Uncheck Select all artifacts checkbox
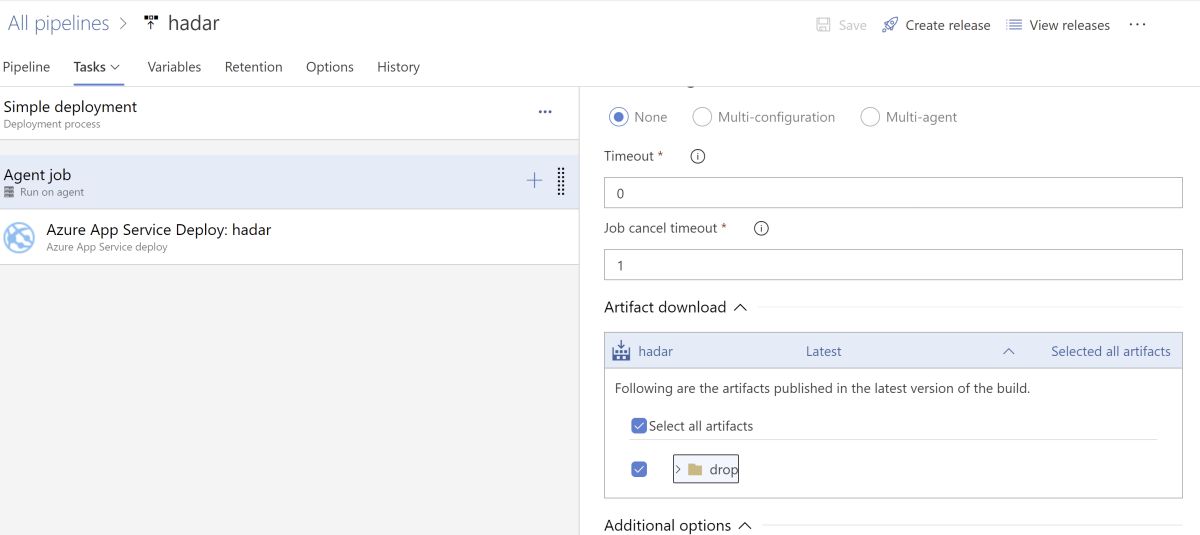 pyautogui.click(x=639, y=426)
